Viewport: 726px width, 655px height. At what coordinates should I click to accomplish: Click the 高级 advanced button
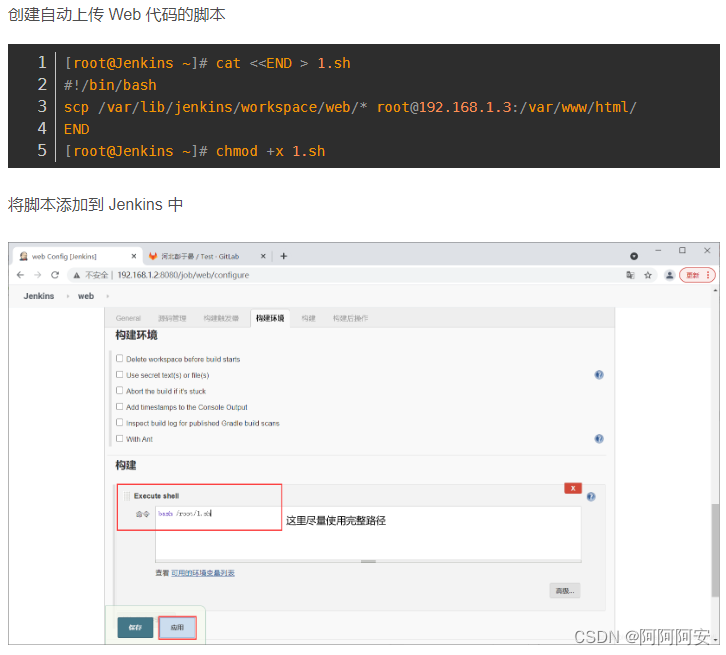tap(565, 591)
